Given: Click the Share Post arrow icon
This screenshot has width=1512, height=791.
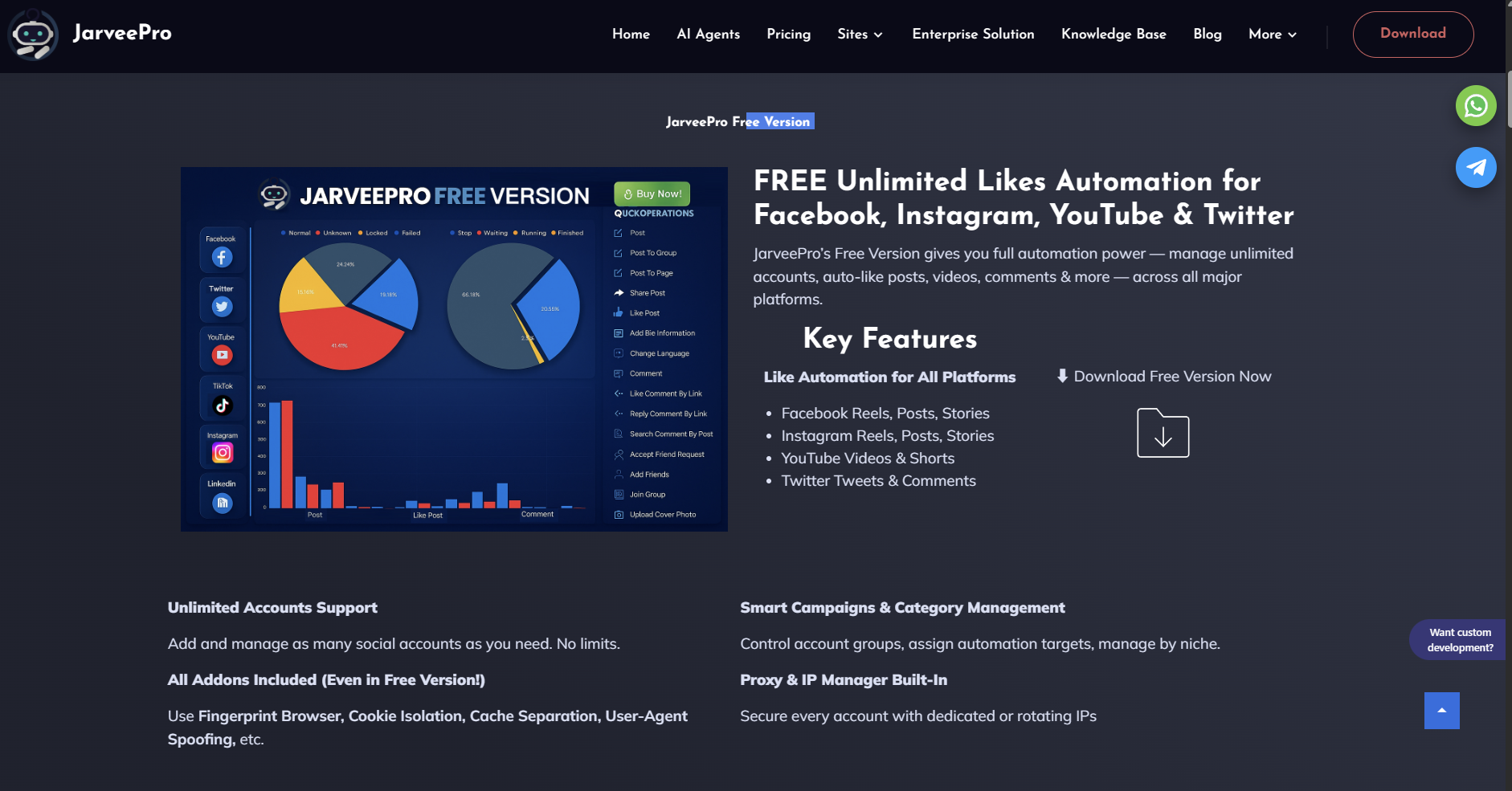Looking at the screenshot, I should pos(619,293).
